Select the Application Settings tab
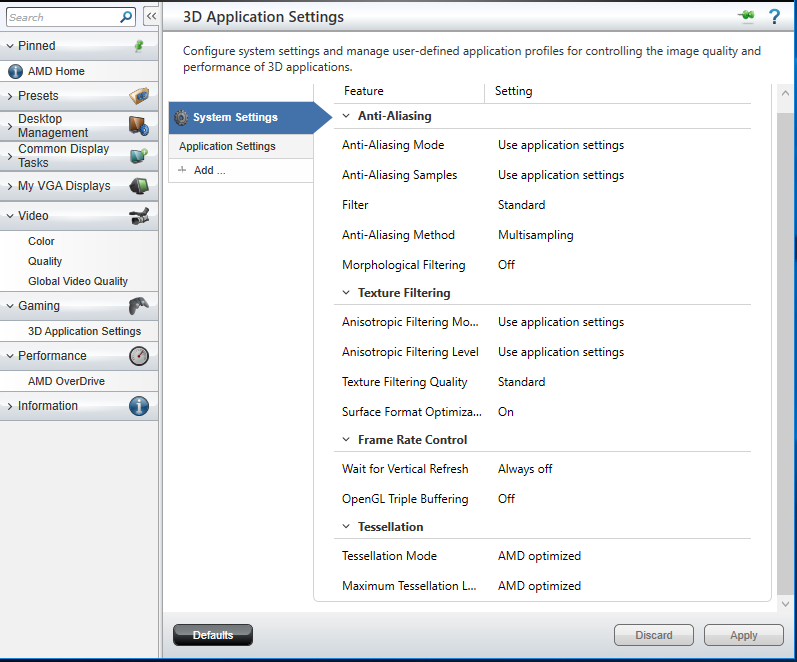 [x=227, y=146]
